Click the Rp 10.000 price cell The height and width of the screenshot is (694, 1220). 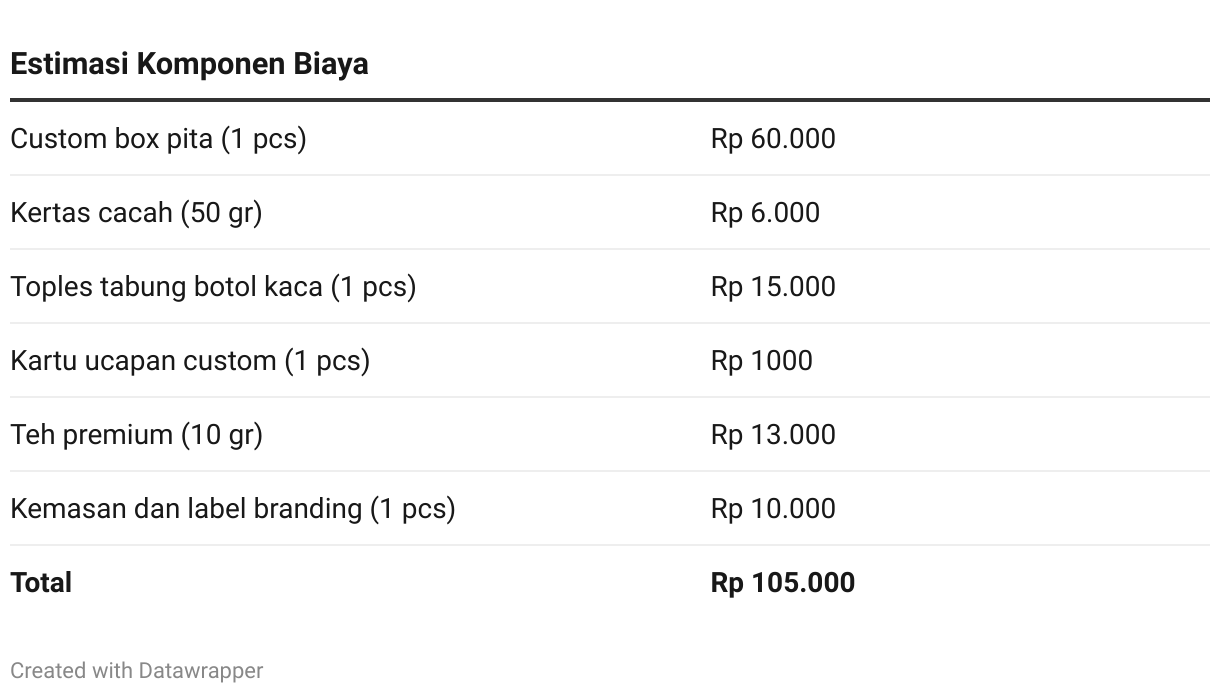click(773, 508)
